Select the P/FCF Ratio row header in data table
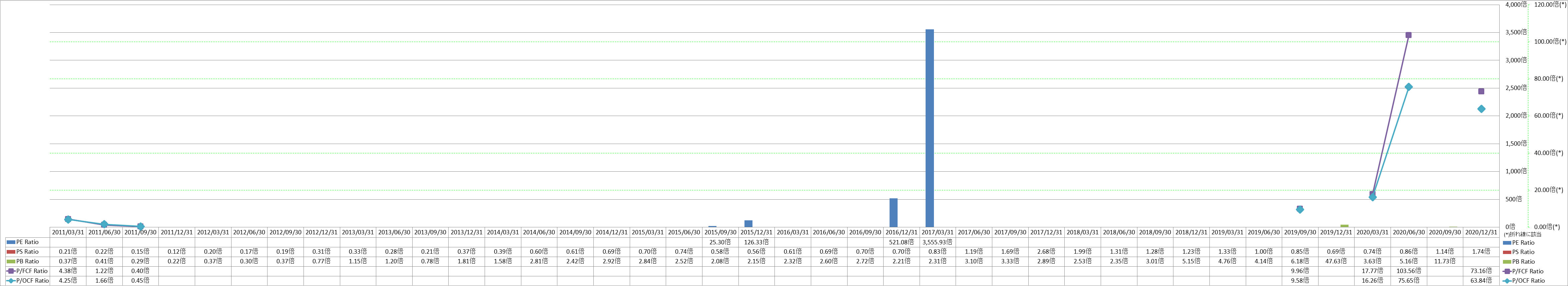This screenshot has height=286, width=1568. [x=27, y=271]
